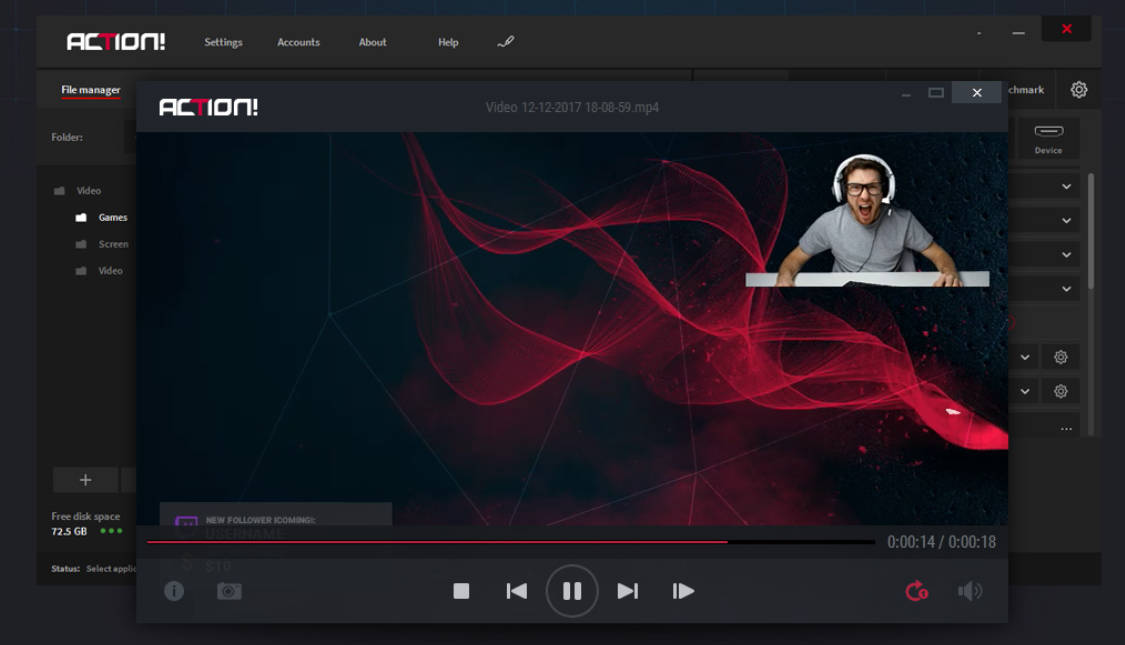The width and height of the screenshot is (1125, 645).
Task: Select the Device recording mode icon
Action: pyautogui.click(x=1048, y=138)
